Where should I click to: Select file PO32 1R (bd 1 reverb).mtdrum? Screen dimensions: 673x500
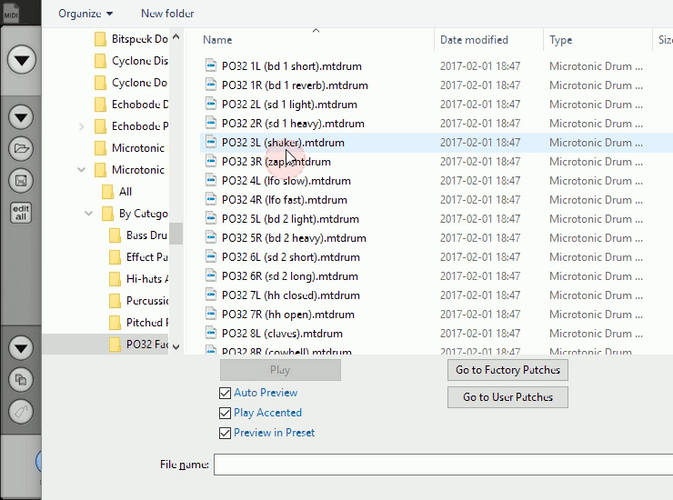point(295,85)
